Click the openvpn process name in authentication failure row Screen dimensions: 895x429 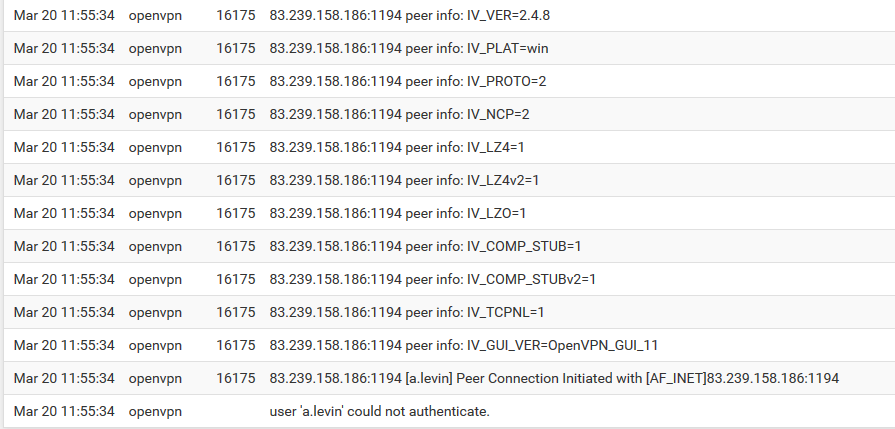pyautogui.click(x=155, y=411)
